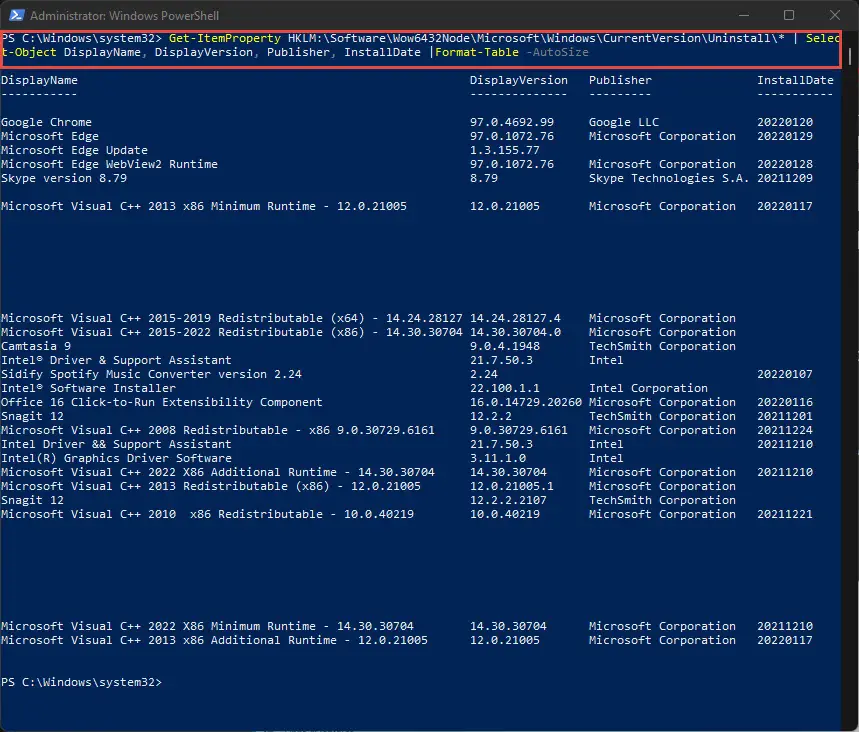This screenshot has height=732, width=859.
Task: Click install date 20211221
Action: pos(785,514)
